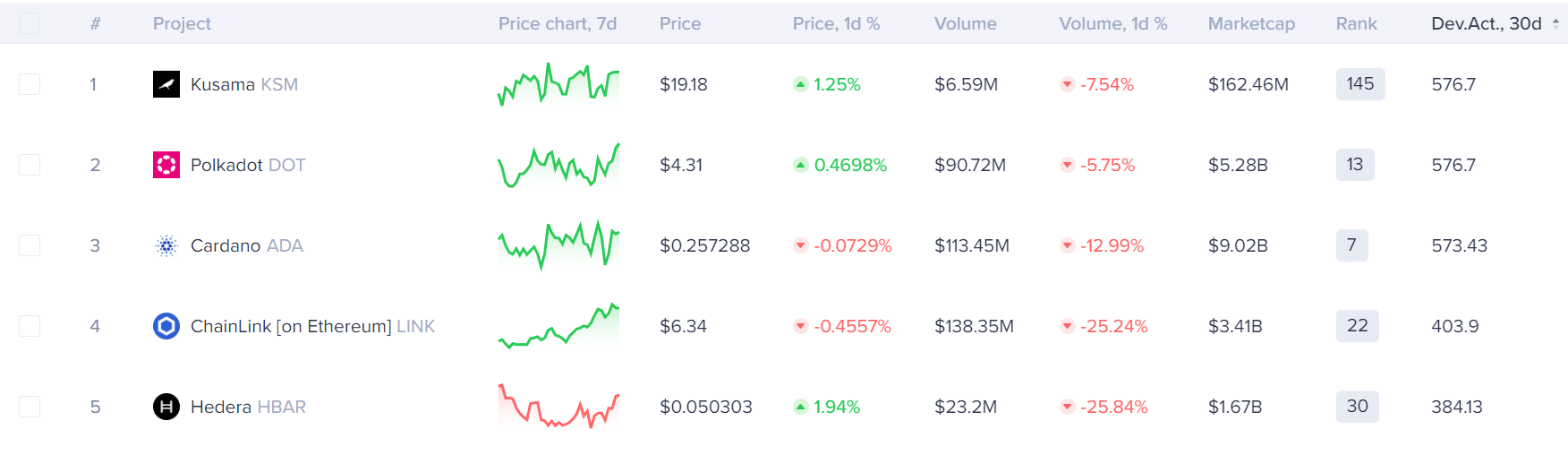Screen dimensions: 1568x455
Task: Click the ChainLink logo icon
Action: point(166,326)
